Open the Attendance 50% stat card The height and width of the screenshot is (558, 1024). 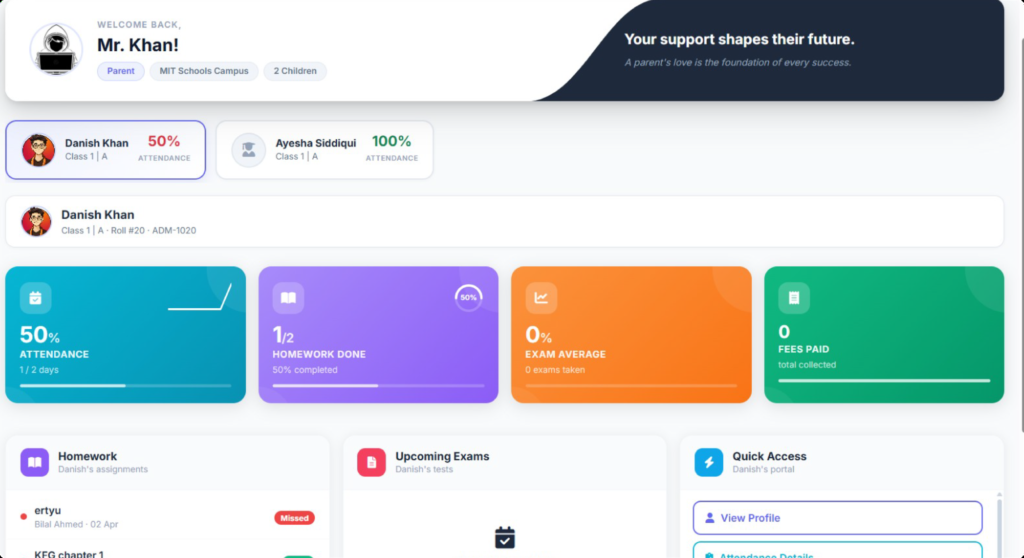[125, 335]
